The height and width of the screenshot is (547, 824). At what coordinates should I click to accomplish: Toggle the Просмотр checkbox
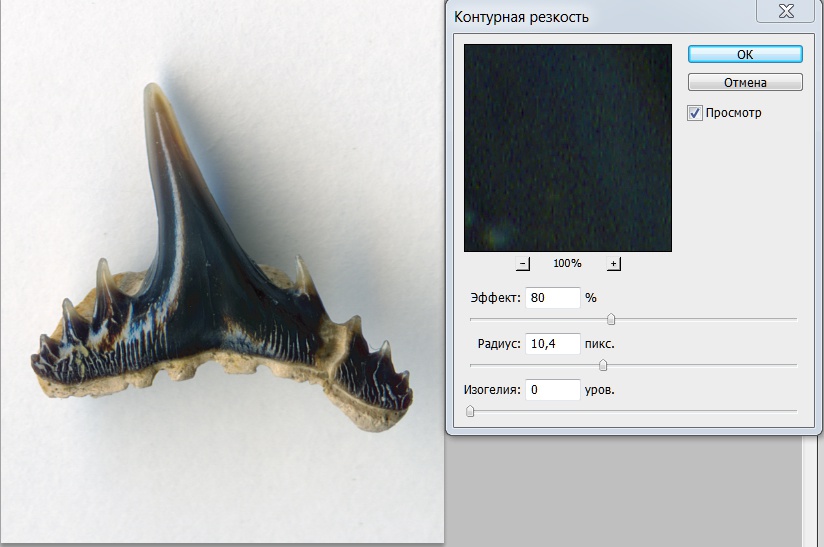click(695, 113)
